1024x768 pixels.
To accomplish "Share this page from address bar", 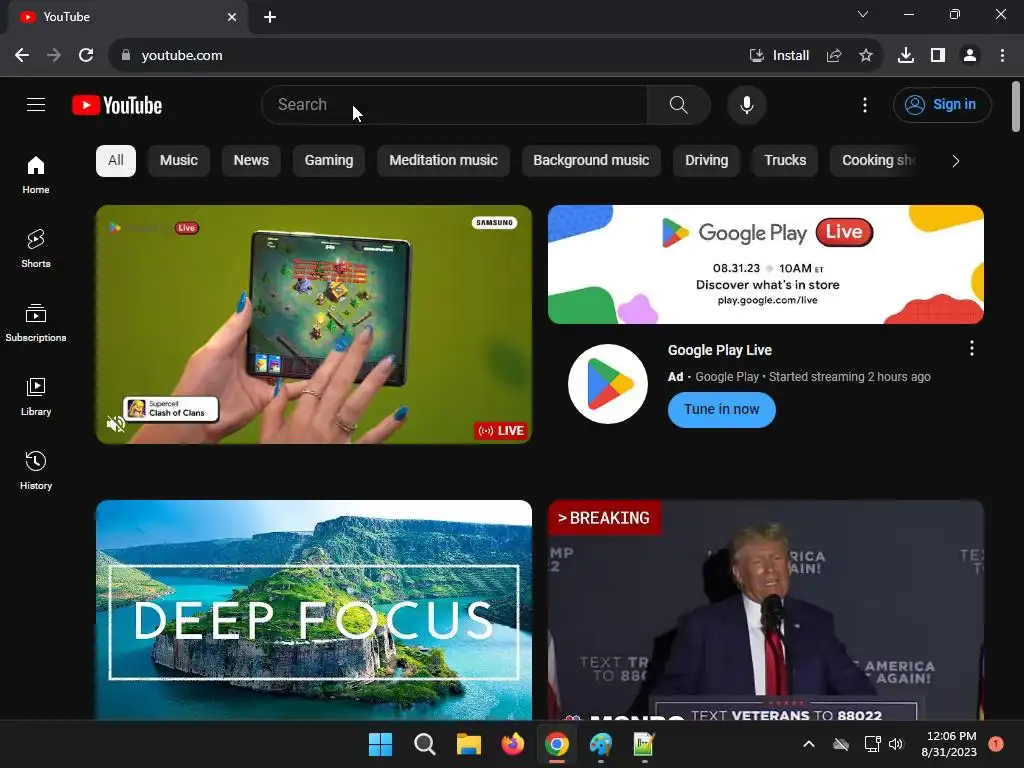I will [x=834, y=56].
